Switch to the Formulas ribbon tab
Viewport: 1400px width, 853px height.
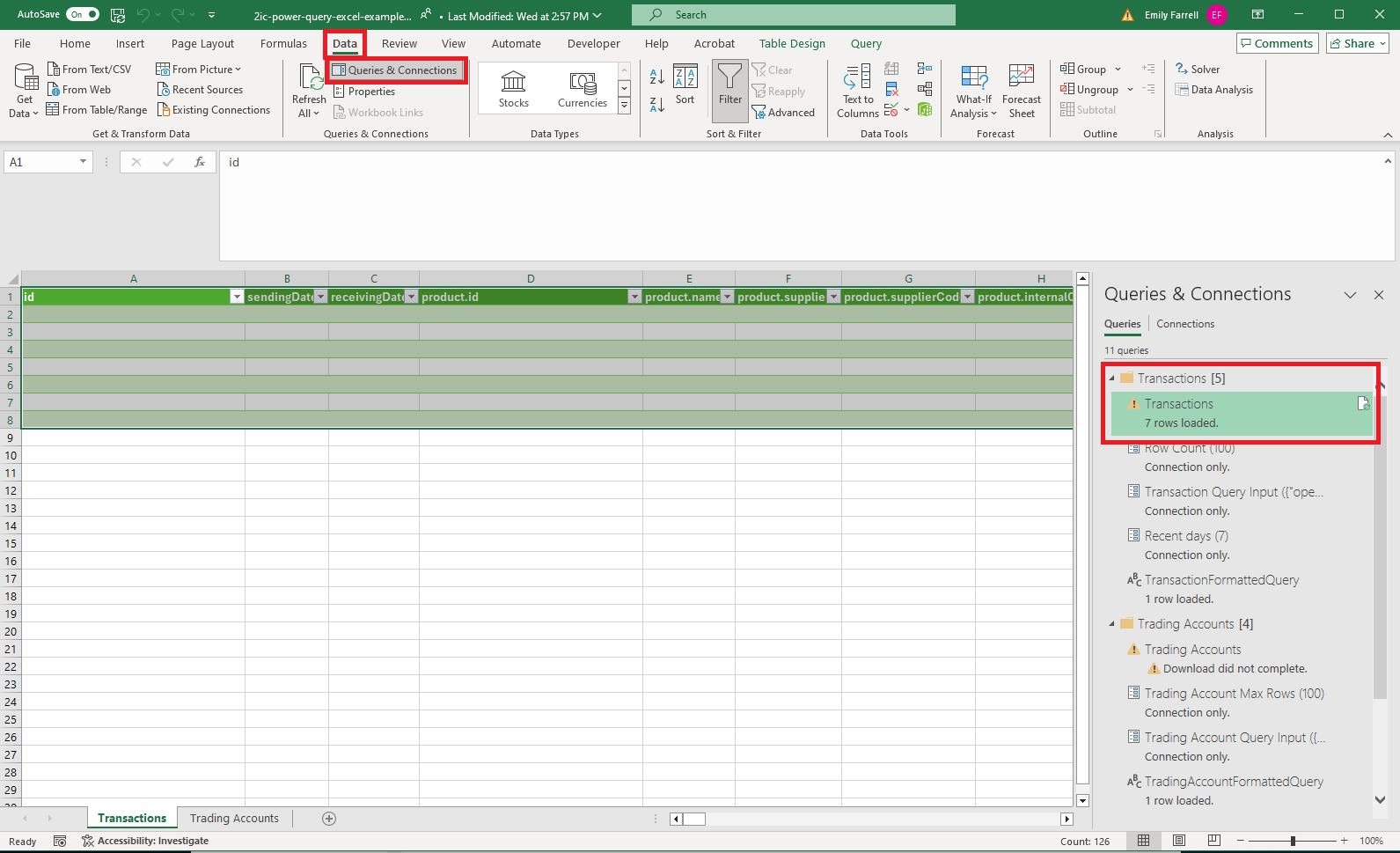point(283,44)
